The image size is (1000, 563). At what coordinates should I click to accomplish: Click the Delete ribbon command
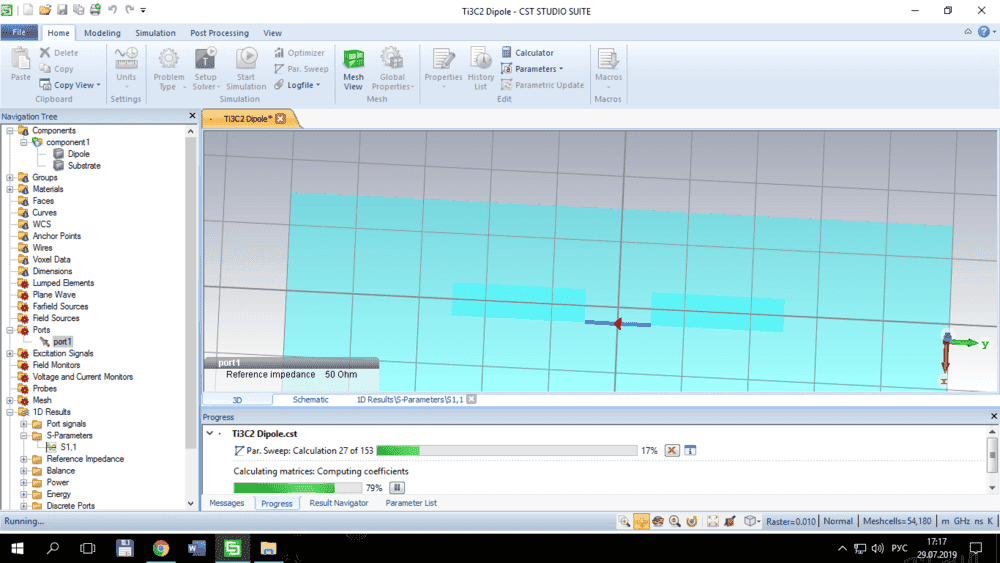click(x=59, y=53)
